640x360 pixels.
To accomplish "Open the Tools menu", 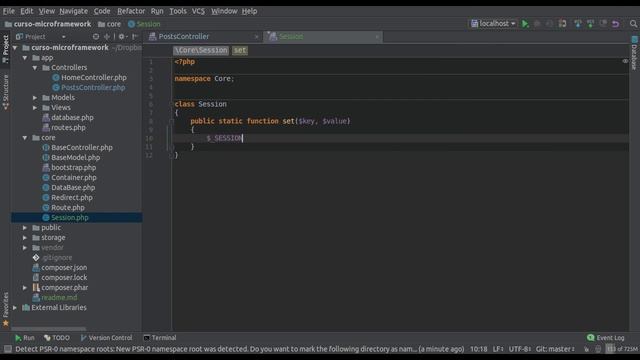I will (178, 11).
